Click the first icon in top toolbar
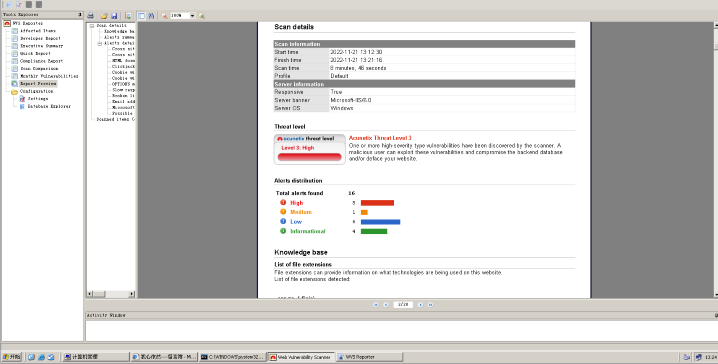The image size is (718, 364). pos(9,5)
